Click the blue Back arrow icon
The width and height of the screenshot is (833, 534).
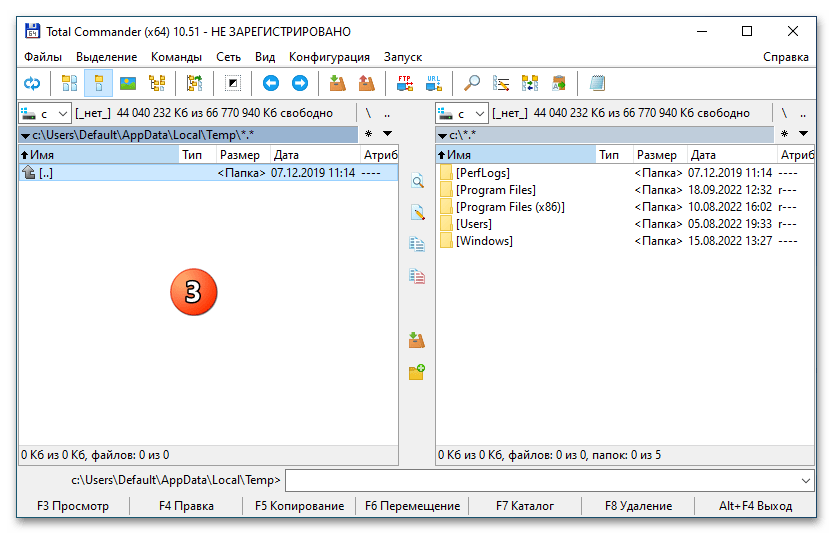tap(270, 83)
